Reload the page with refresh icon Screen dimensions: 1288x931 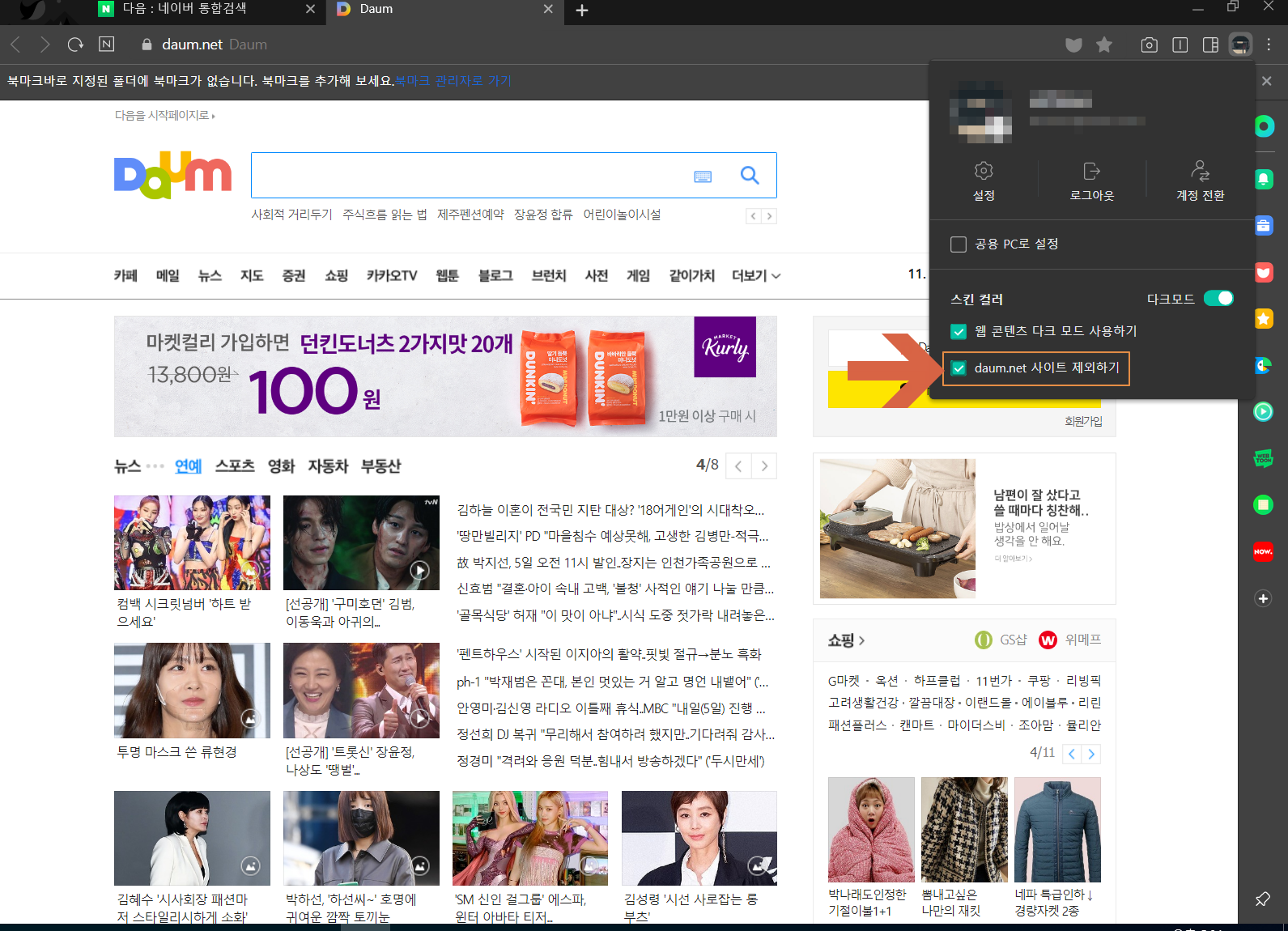[75, 45]
